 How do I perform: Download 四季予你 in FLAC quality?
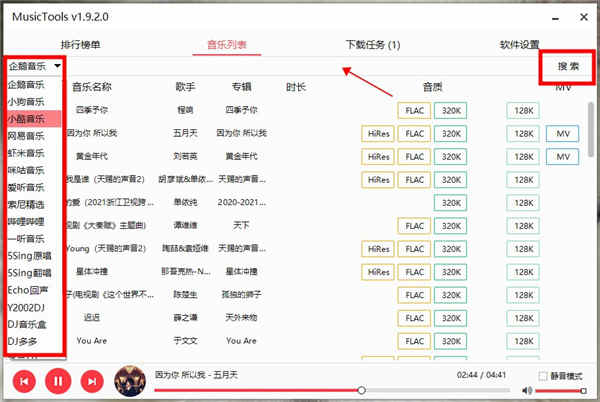(x=414, y=111)
